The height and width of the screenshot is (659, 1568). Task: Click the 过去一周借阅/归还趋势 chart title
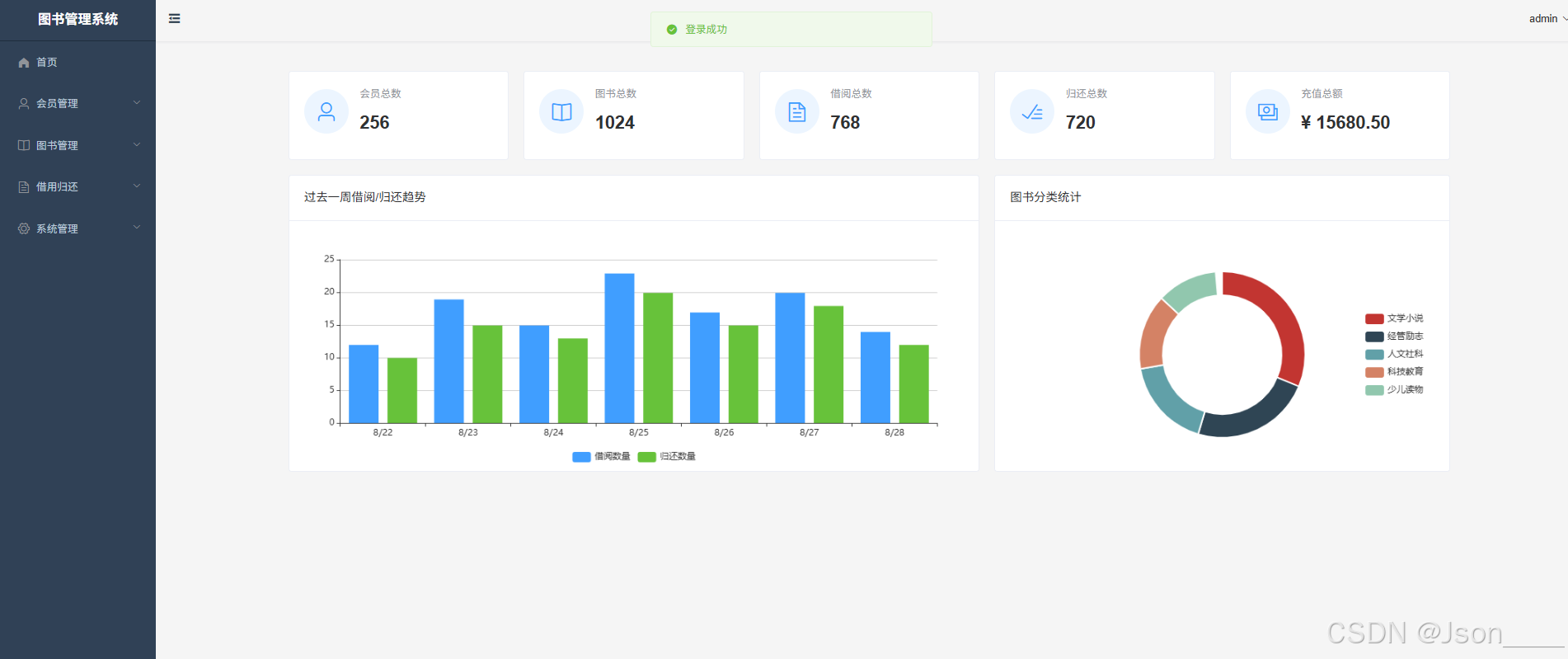pos(365,197)
